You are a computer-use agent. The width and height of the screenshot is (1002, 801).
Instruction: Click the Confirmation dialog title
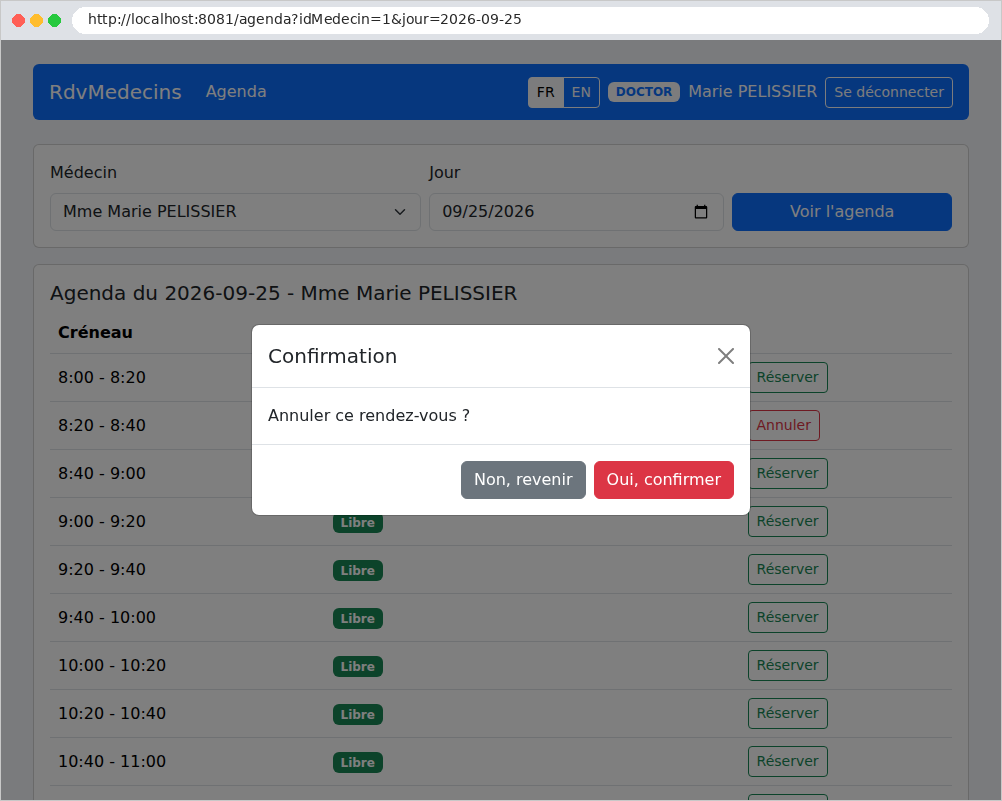(x=332, y=356)
